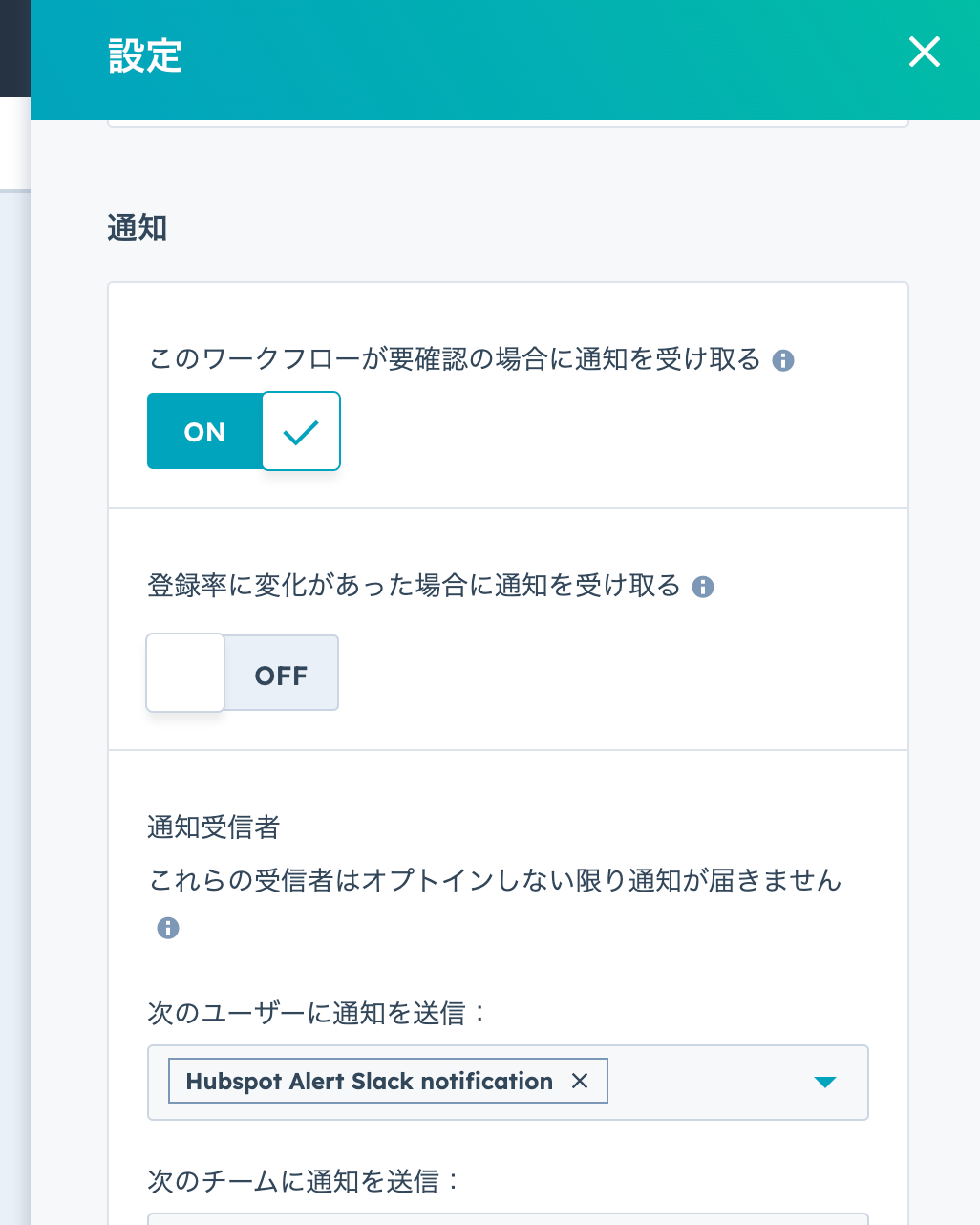Click the 次のチームに通知を送信 label
The height and width of the screenshot is (1225, 980).
[304, 1181]
